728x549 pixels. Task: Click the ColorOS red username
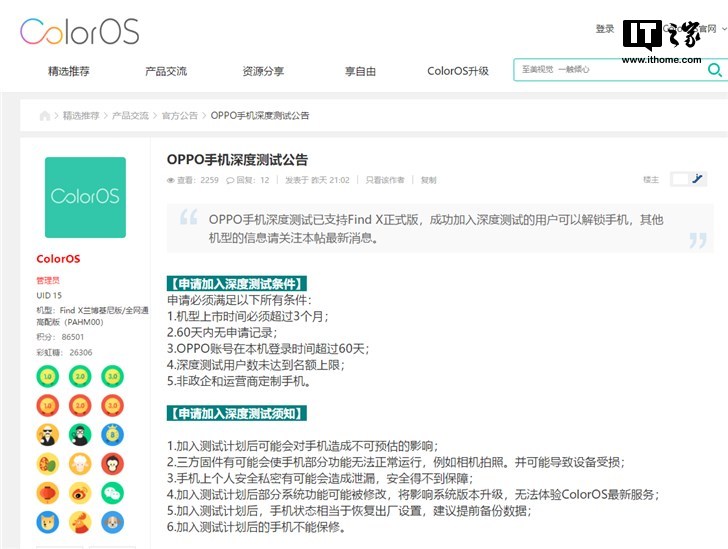click(58, 259)
